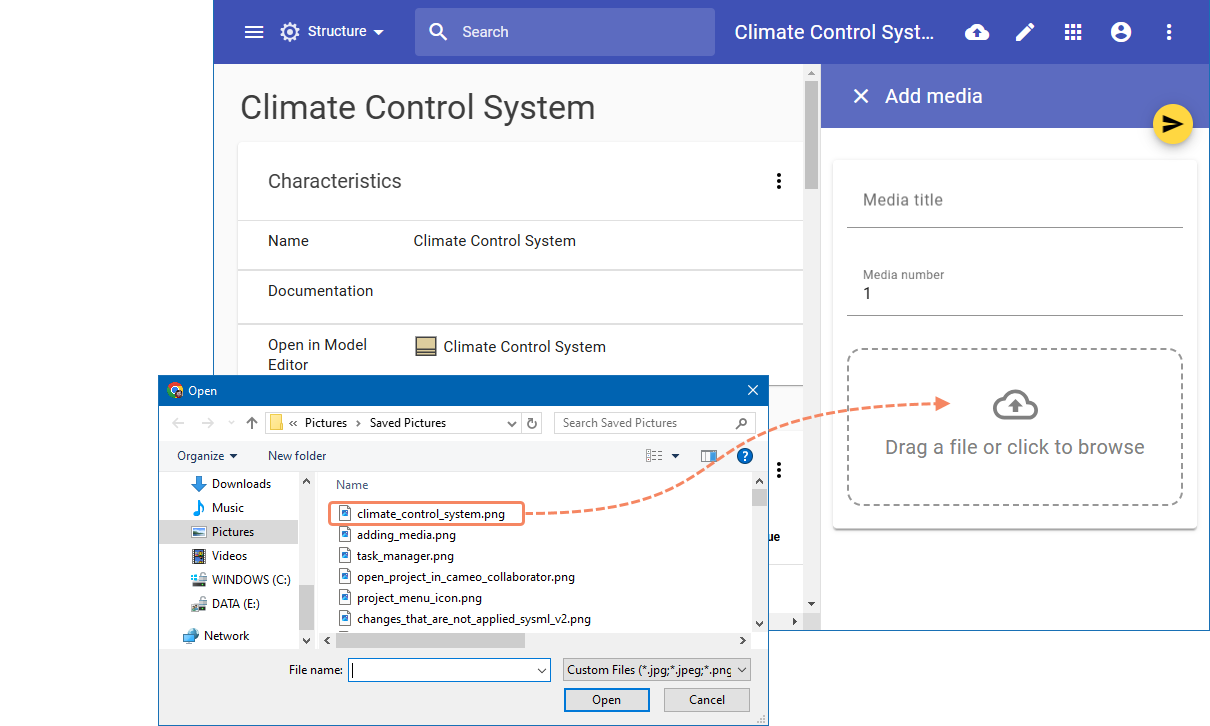Open the Organize dropdown menu
Screen dimensions: 1210x726
[207, 456]
